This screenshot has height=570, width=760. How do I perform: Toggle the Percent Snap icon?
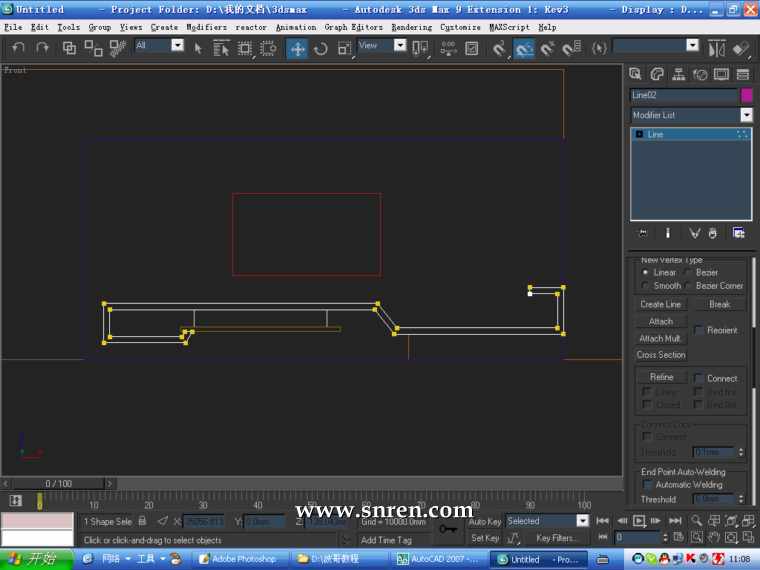(547, 48)
